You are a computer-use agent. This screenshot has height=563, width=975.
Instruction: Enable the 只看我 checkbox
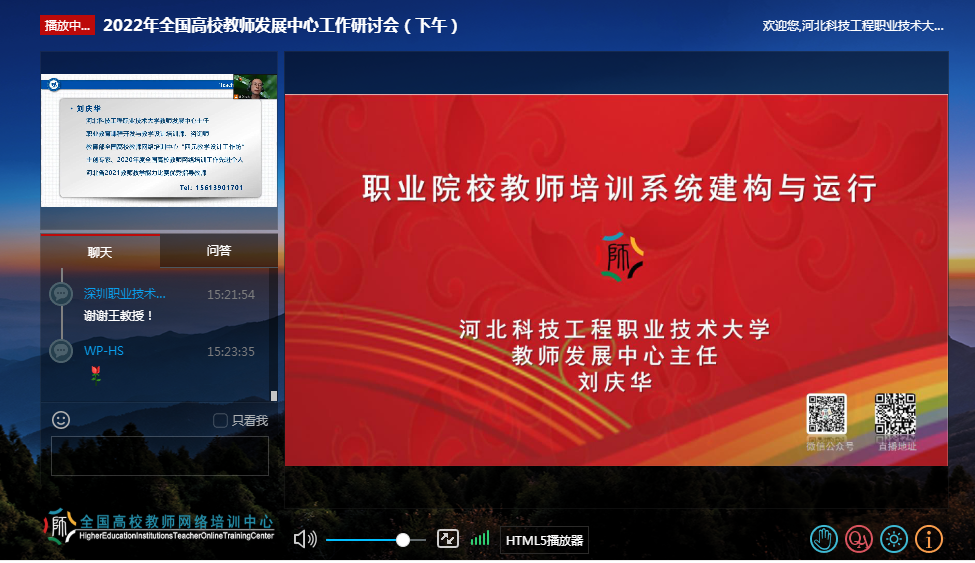pos(220,421)
